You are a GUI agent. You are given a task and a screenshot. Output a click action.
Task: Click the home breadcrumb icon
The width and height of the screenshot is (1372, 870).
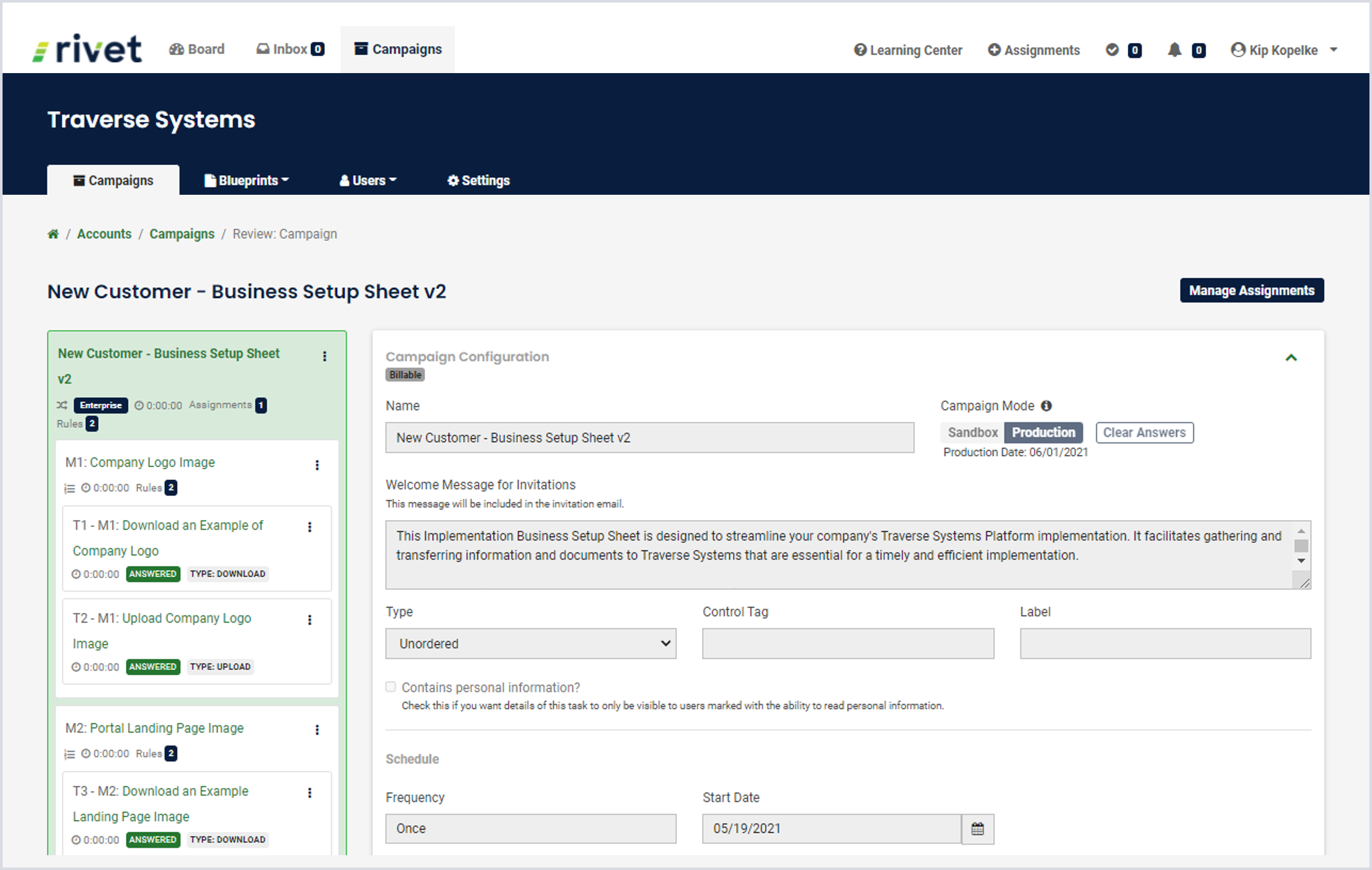pos(53,234)
